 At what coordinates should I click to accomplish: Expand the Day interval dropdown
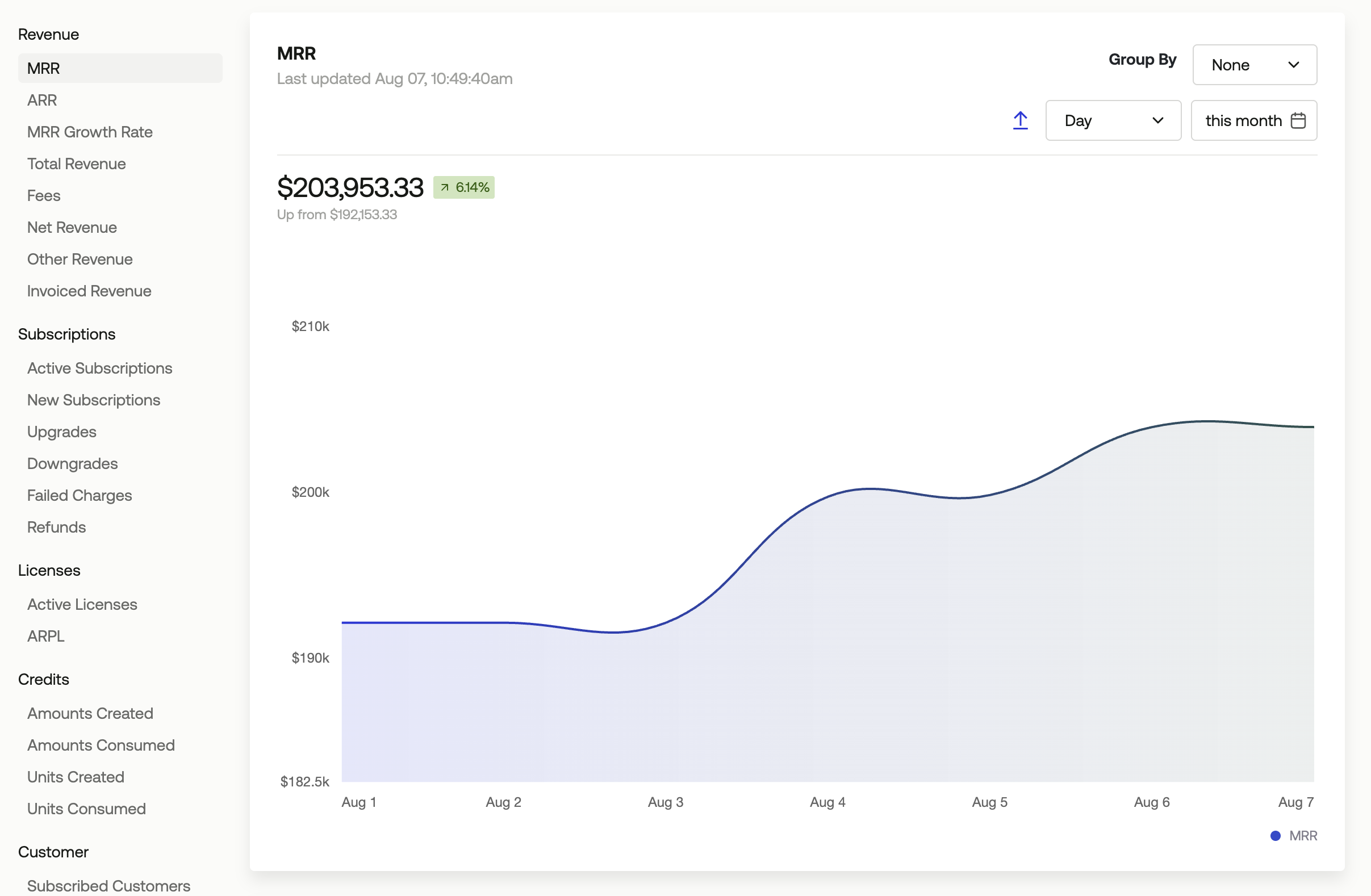pos(1113,120)
